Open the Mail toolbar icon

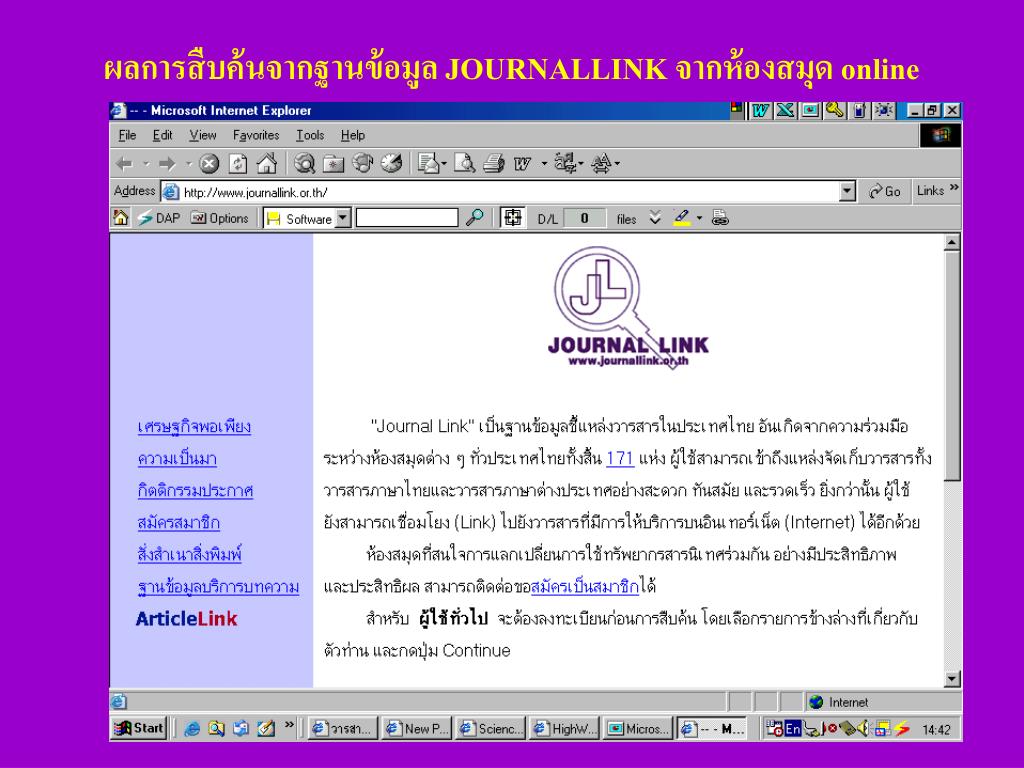(x=428, y=163)
